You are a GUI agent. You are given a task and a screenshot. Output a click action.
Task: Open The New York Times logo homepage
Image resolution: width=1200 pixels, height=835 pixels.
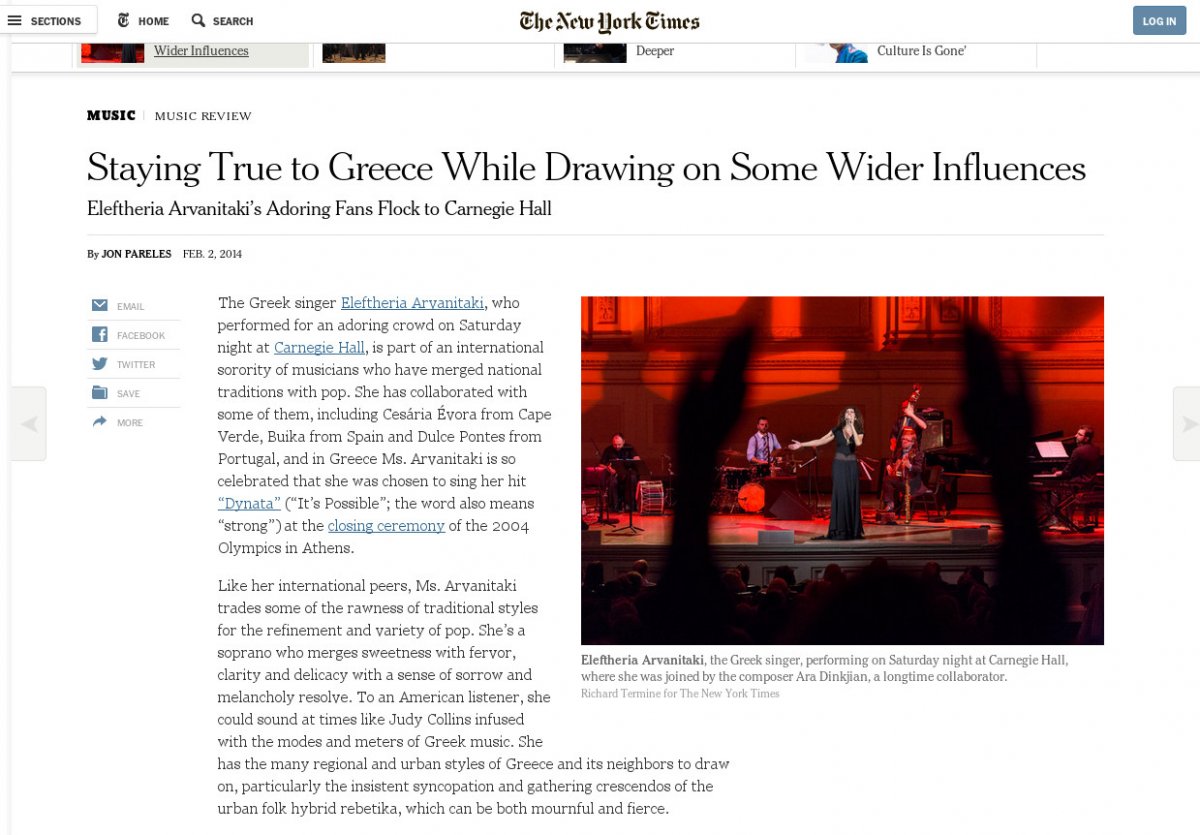coord(609,21)
